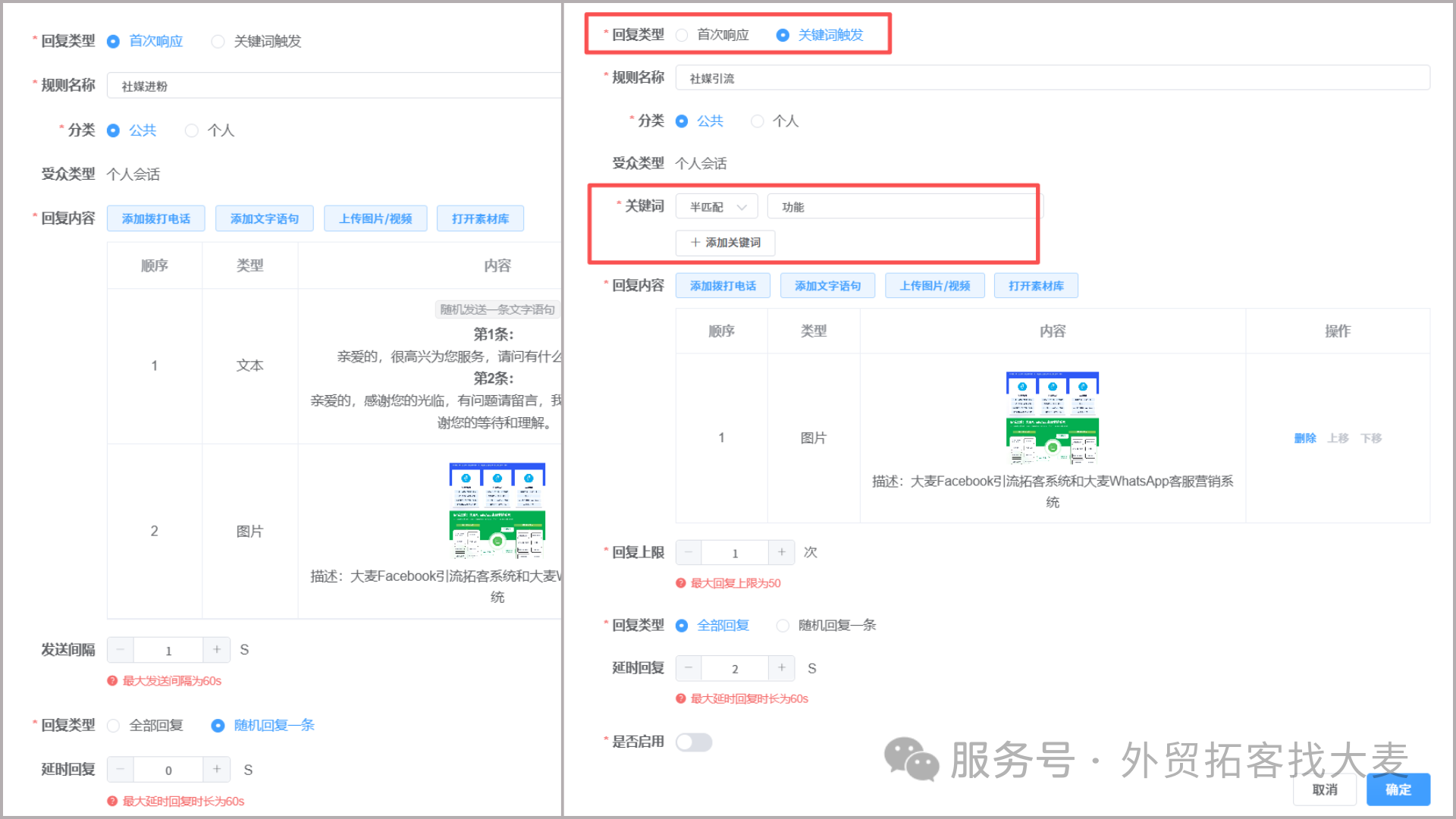
Task: Click 添加拨打电话 in left panel
Action: (156, 218)
